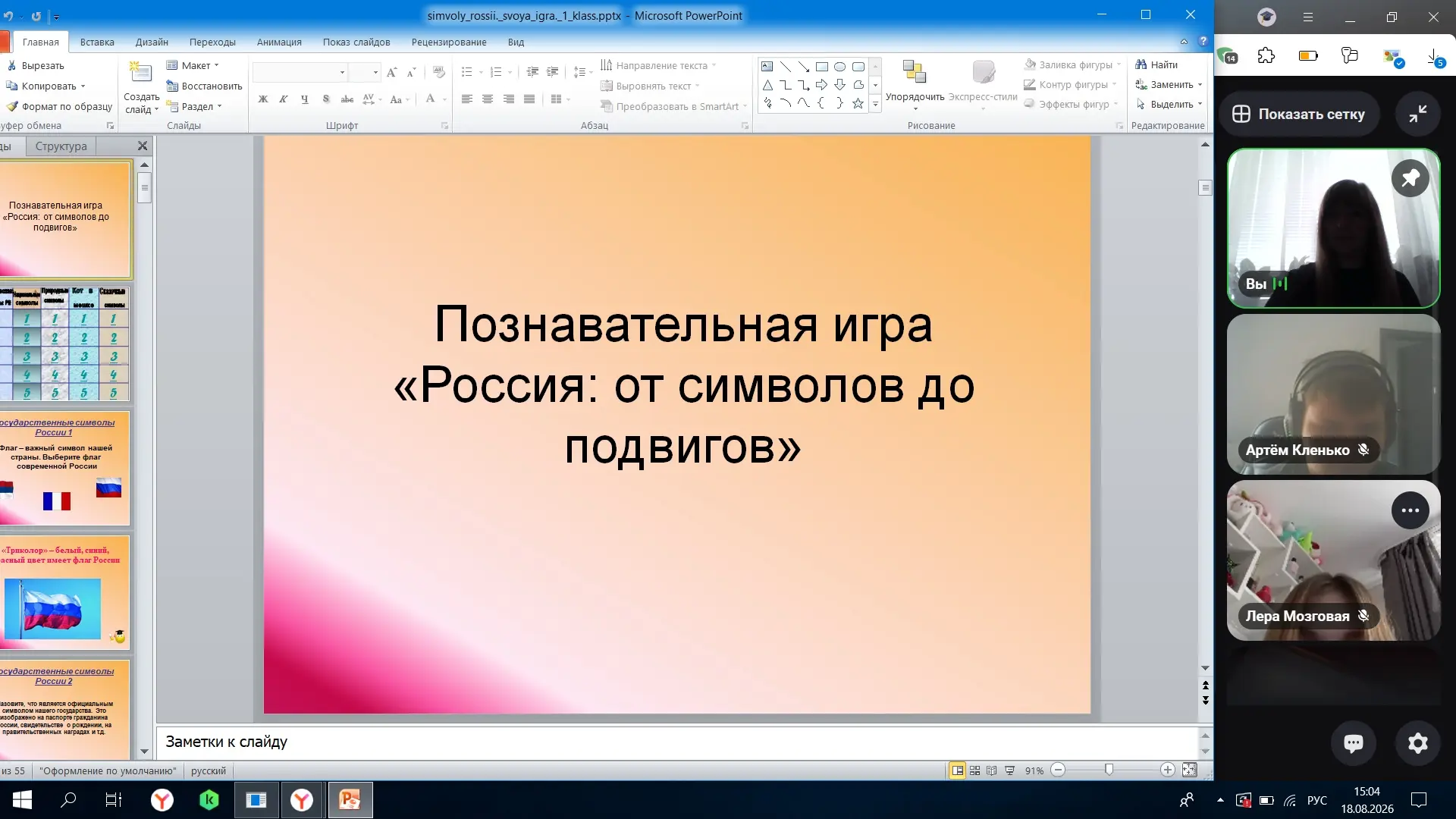Viewport: 1456px width, 819px height.
Task: Open the Структура outline tab
Action: (61, 146)
